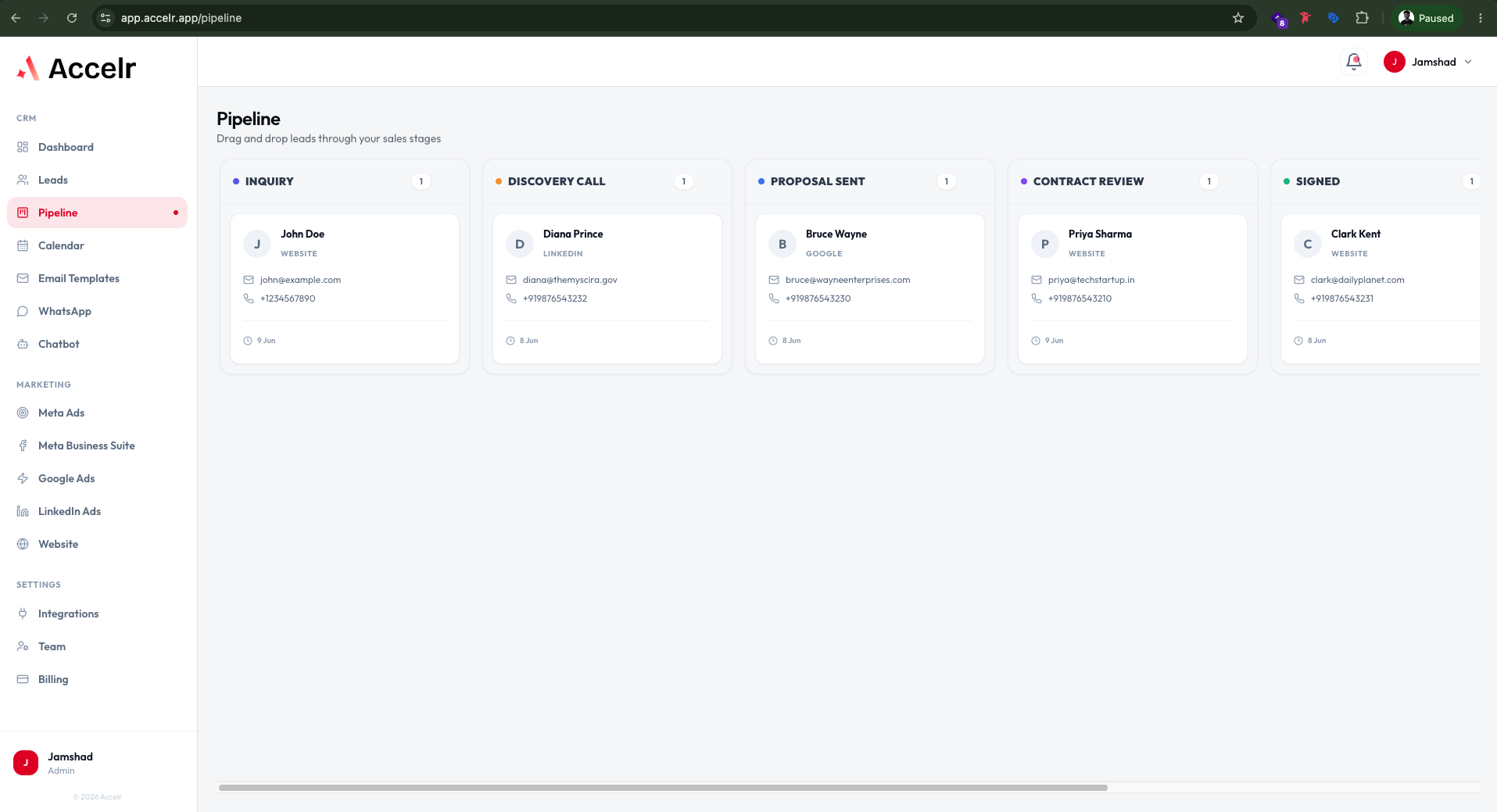
Task: Open Priya Sharma lead name
Action: (1100, 234)
